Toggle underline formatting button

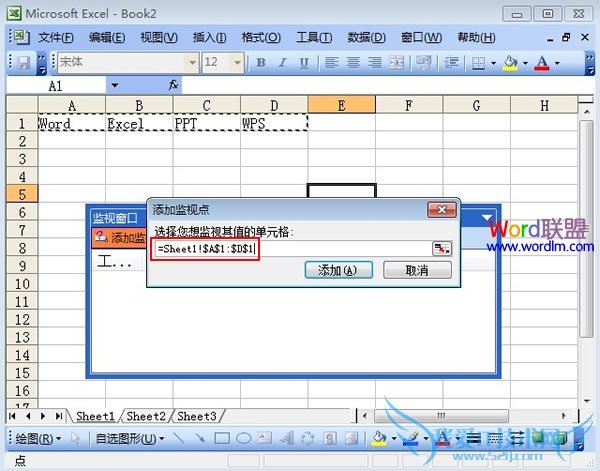tap(304, 62)
